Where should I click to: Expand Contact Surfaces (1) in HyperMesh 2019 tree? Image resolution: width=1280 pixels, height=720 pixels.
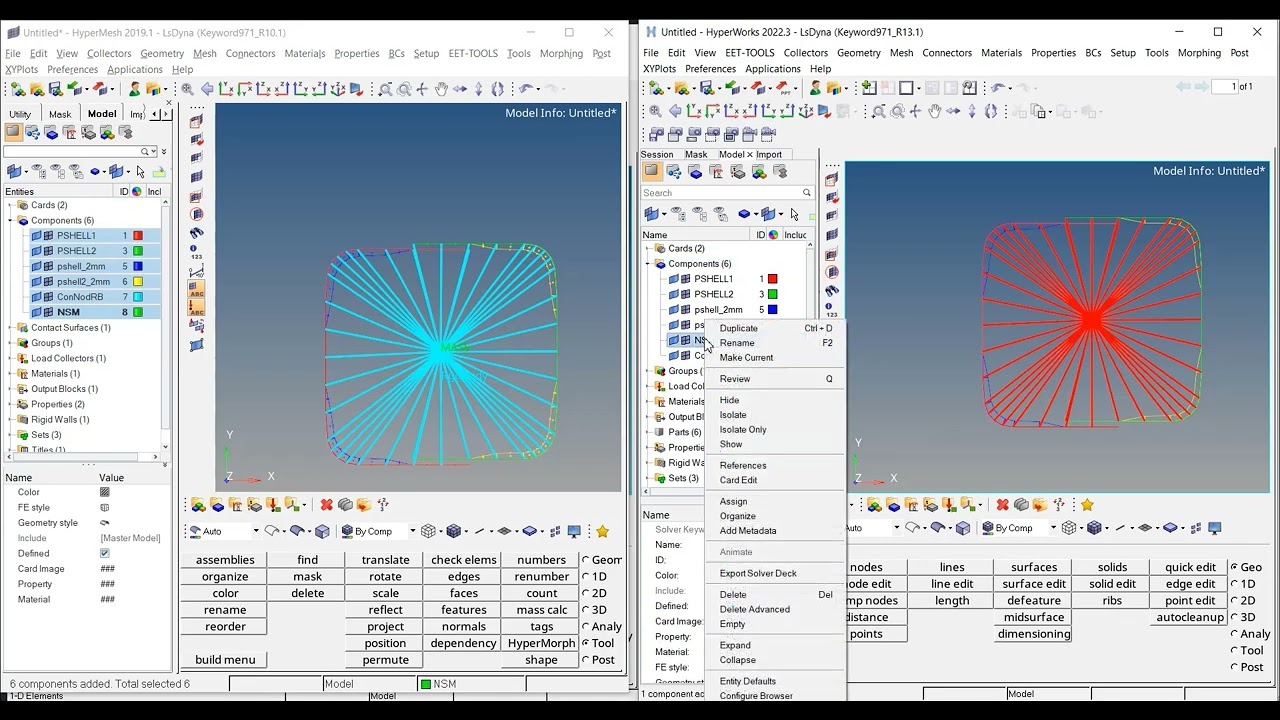coord(10,327)
